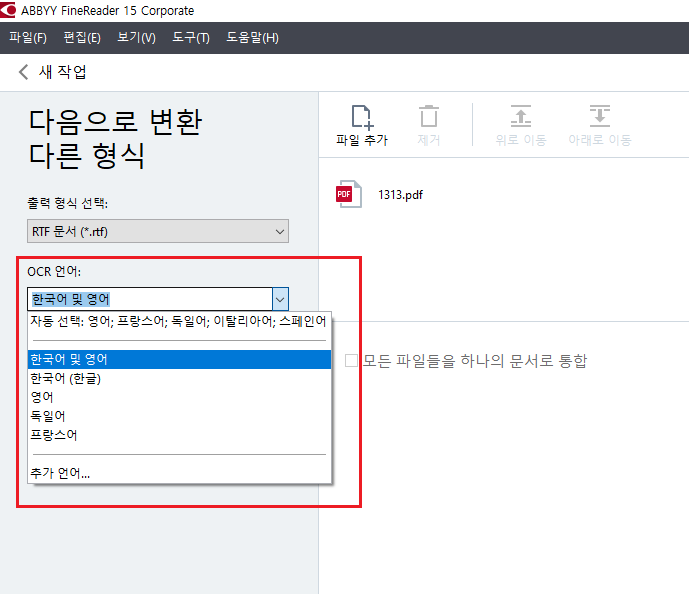Open the 편집(E) menu
The height and width of the screenshot is (594, 689).
click(82, 38)
